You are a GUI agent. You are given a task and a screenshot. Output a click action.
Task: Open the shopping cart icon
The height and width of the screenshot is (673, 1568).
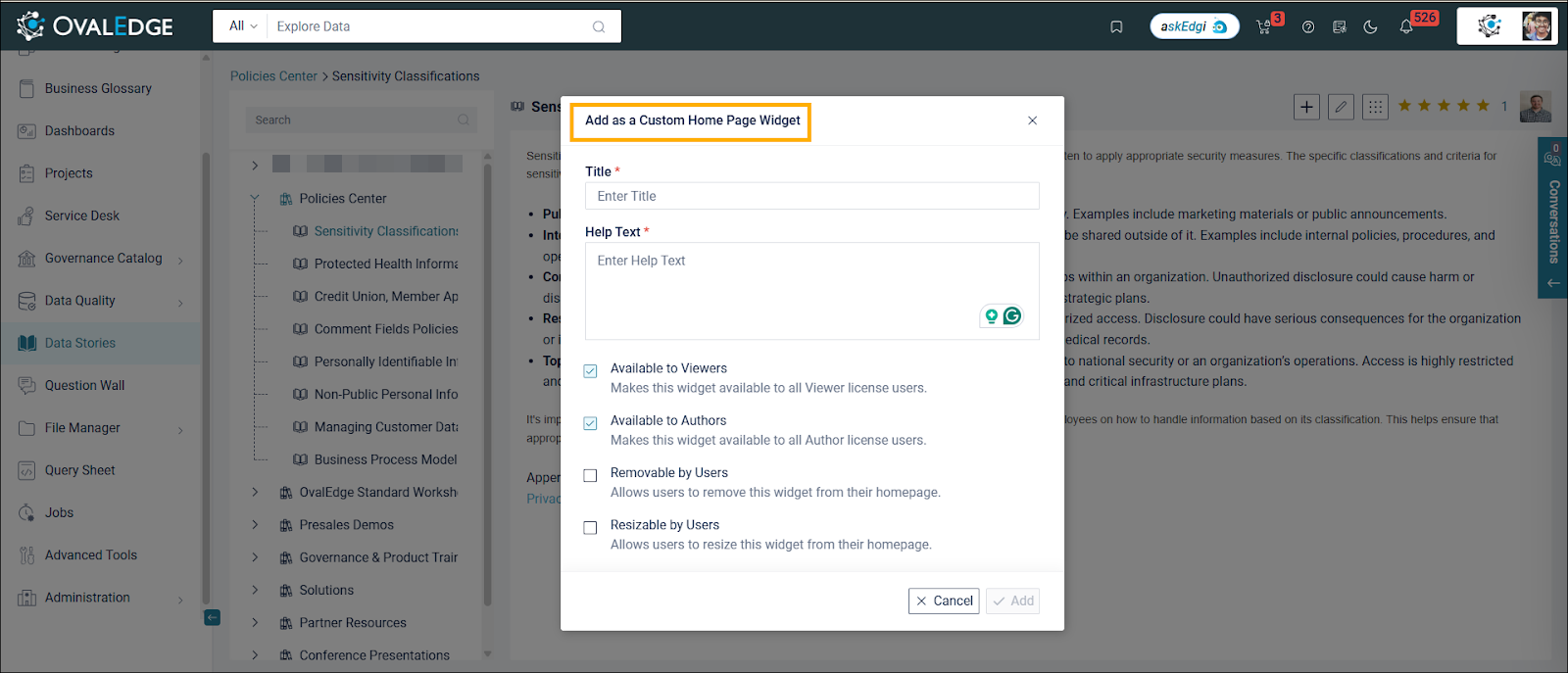(1264, 26)
